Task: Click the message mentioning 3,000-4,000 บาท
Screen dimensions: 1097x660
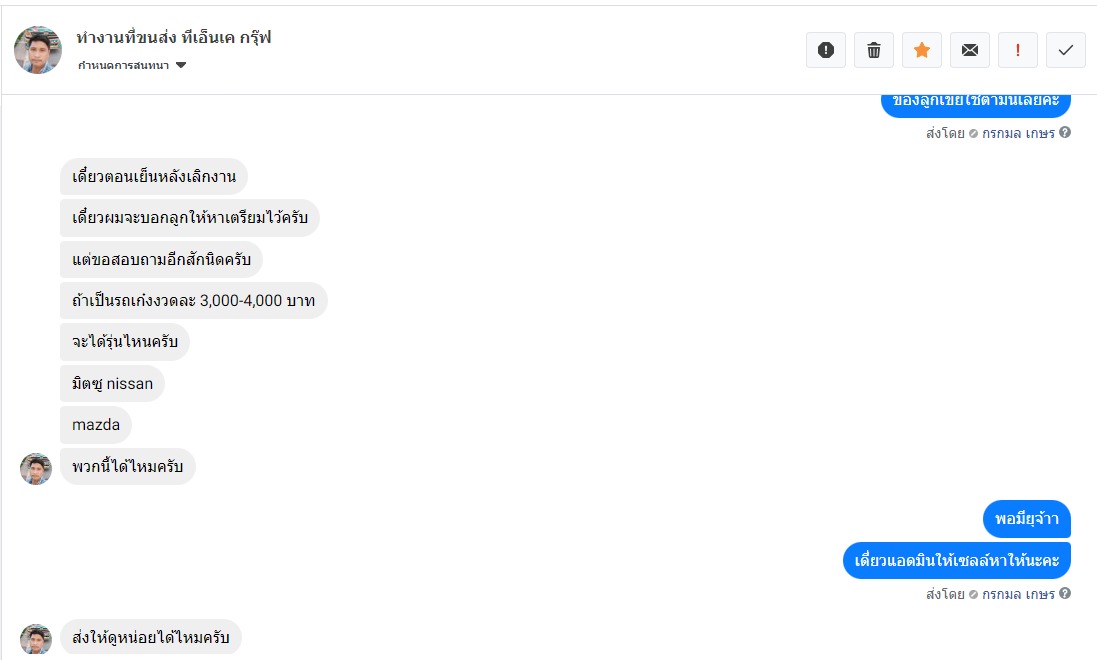Action: click(x=194, y=301)
